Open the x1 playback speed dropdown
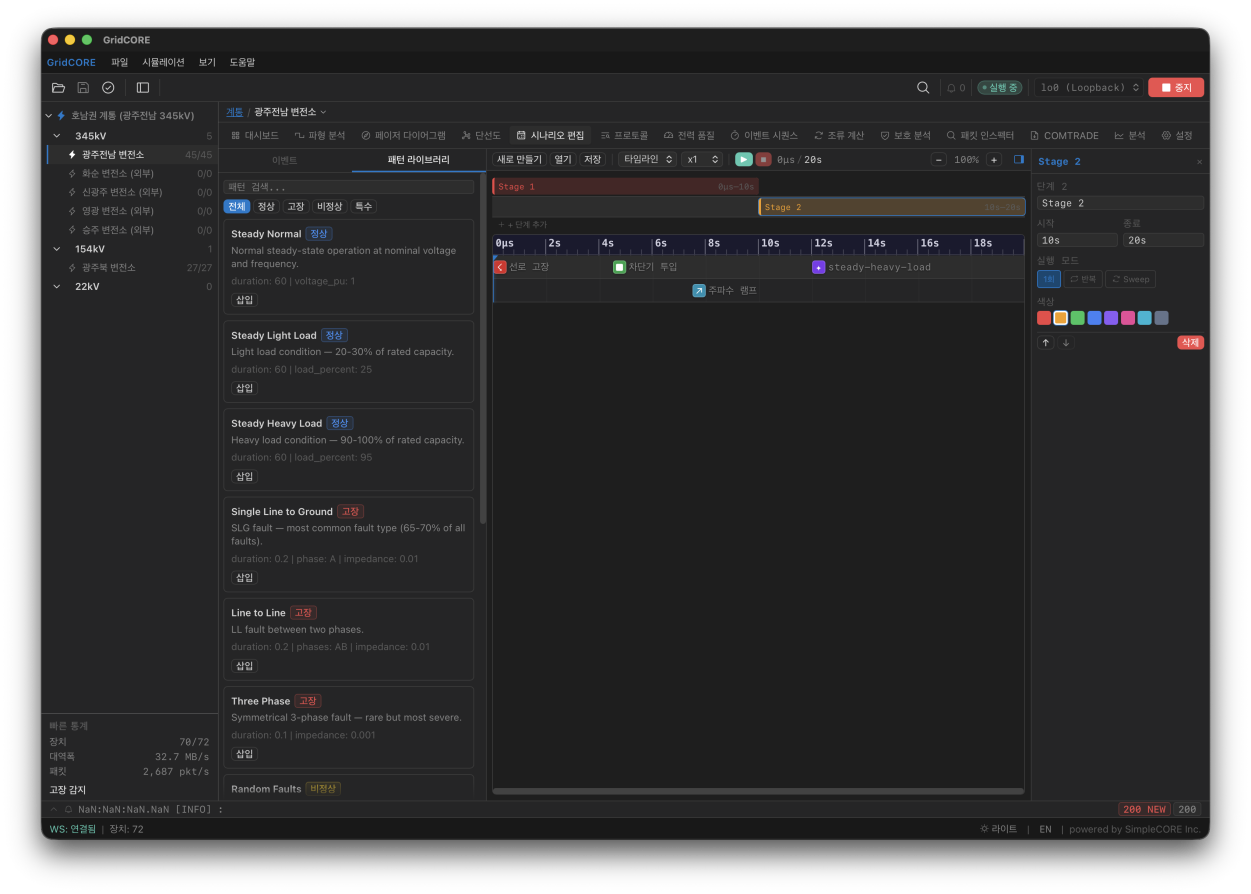Screen dimensions: 1251x894 click(x=702, y=160)
